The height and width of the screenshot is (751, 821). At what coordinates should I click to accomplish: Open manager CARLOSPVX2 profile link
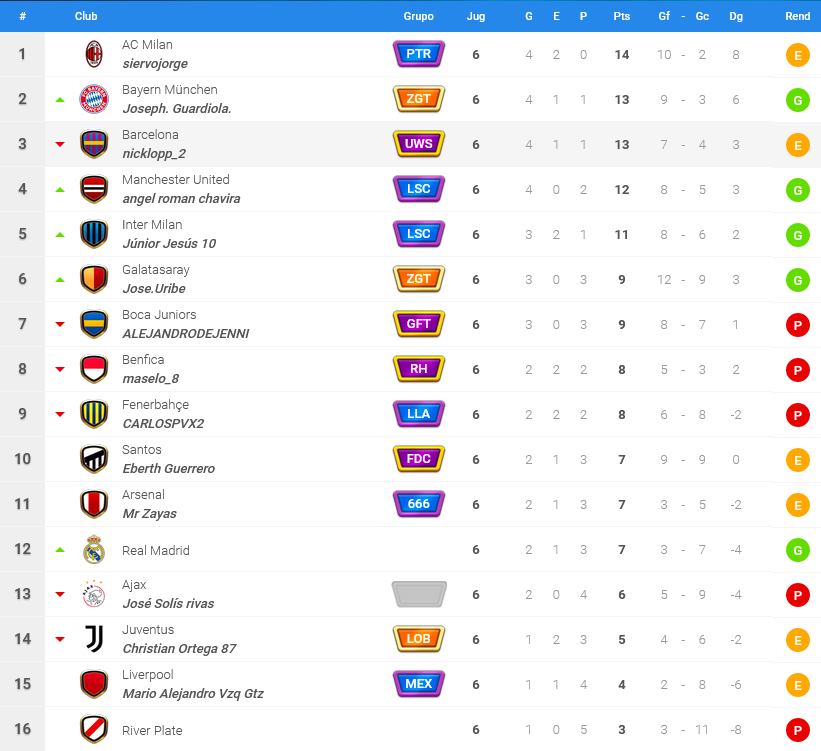pyautogui.click(x=163, y=423)
